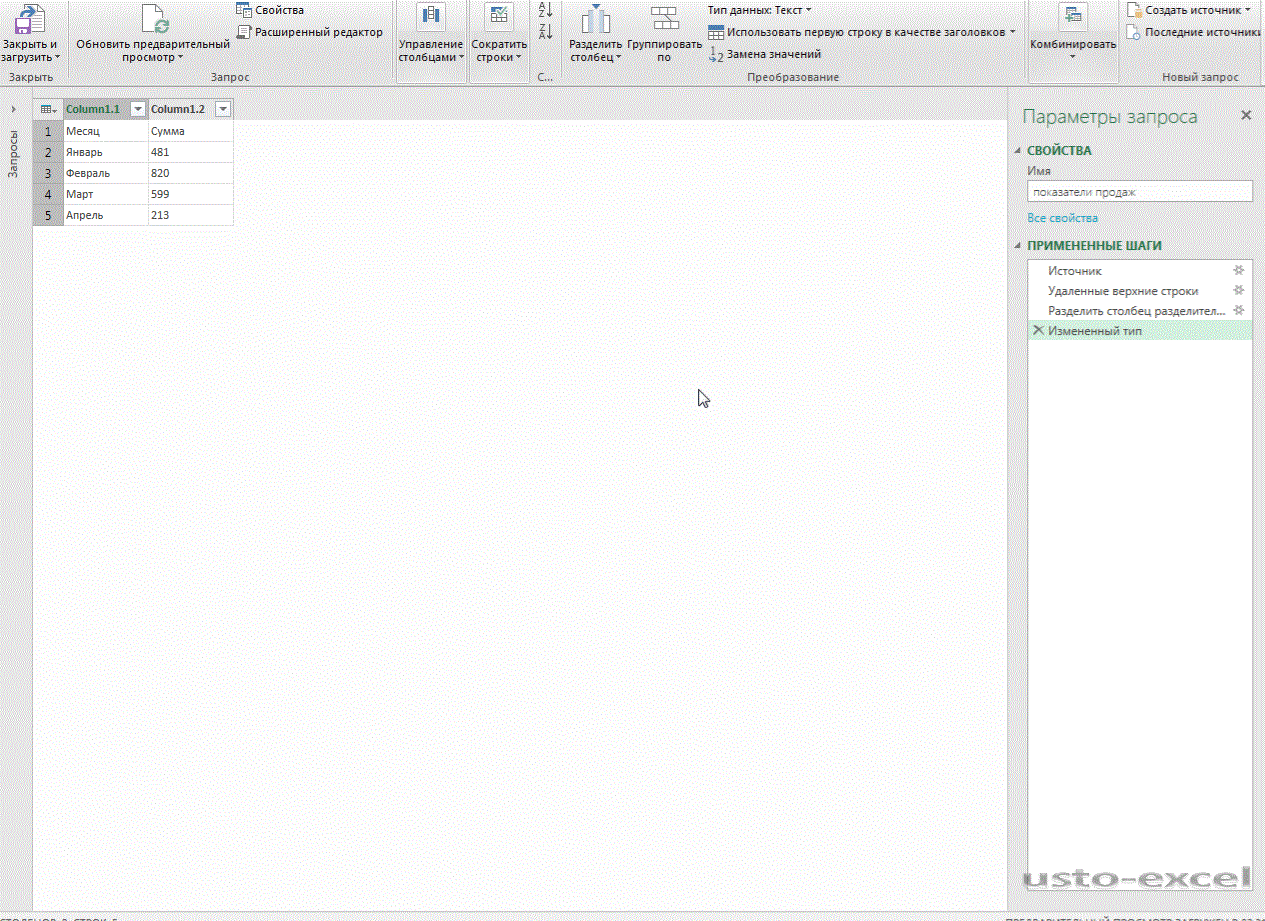Click the cell with value 599
Screen dimensions: 1265x921
190,194
